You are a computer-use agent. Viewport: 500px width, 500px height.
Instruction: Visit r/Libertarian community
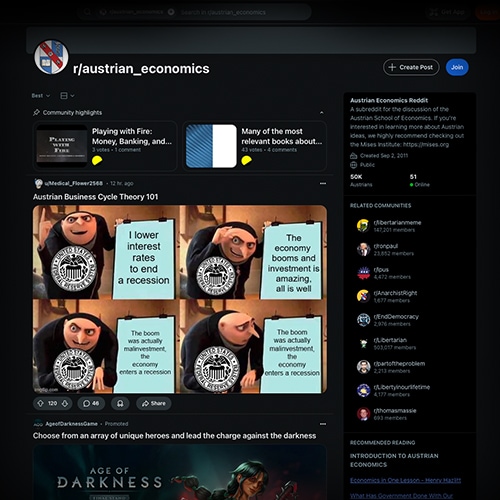click(x=390, y=340)
